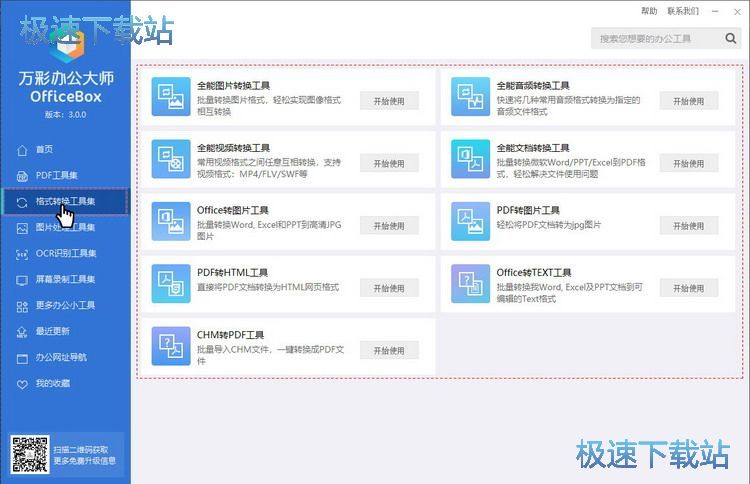
Task: Click the 全能音频转换工具 icon
Action: pyautogui.click(x=471, y=97)
